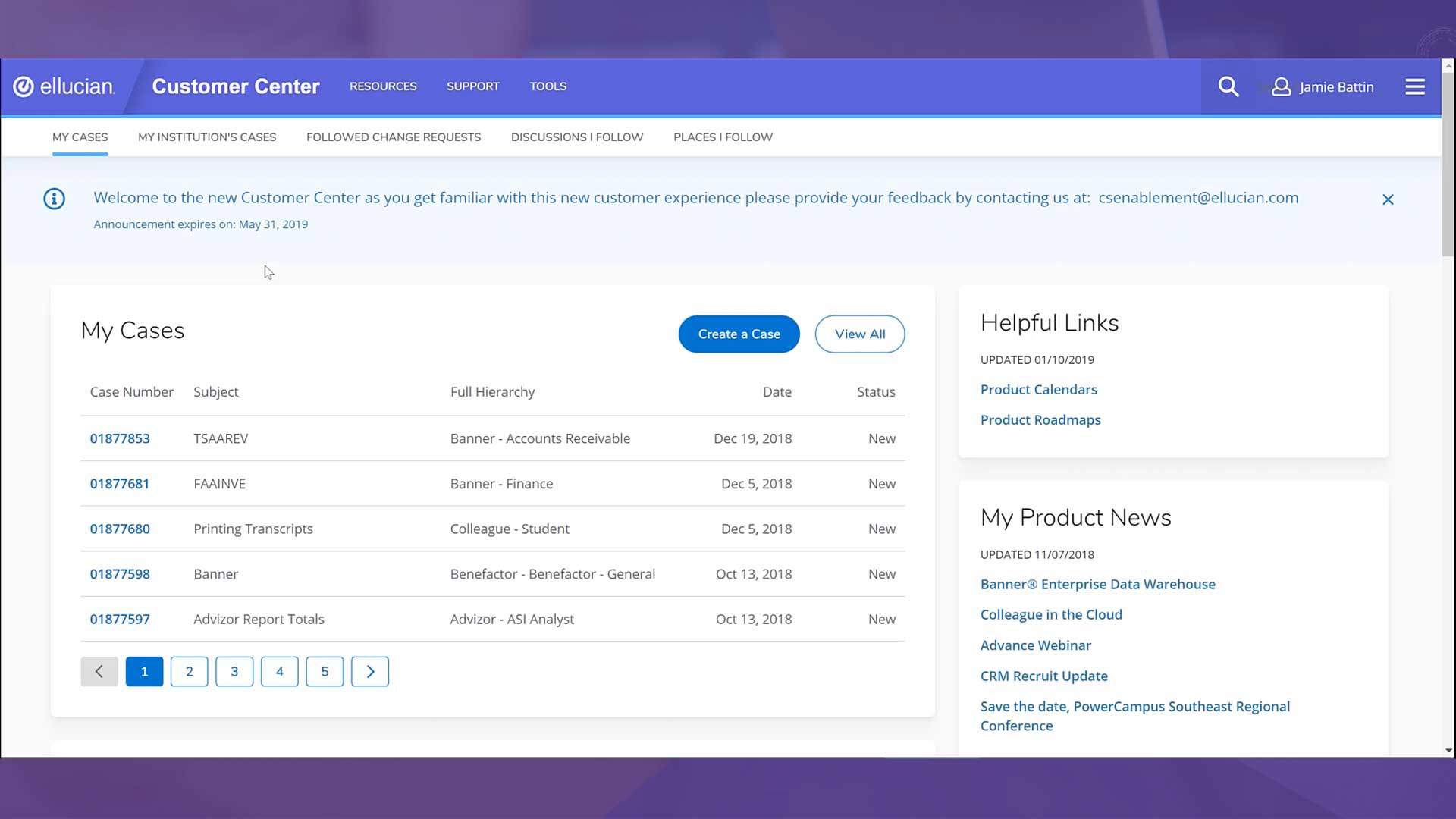The height and width of the screenshot is (819, 1456).
Task: Click the Jamie Battin user profile icon
Action: 1281,86
